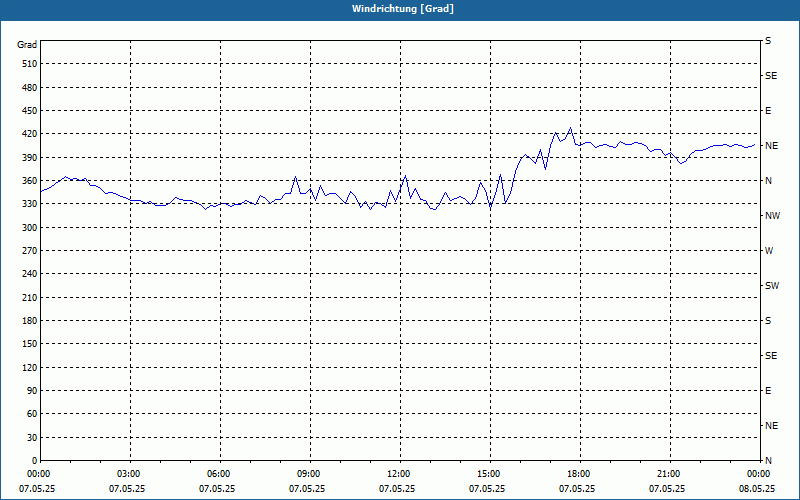Click the SW compass label
The height and width of the screenshot is (500, 800).
[772, 286]
